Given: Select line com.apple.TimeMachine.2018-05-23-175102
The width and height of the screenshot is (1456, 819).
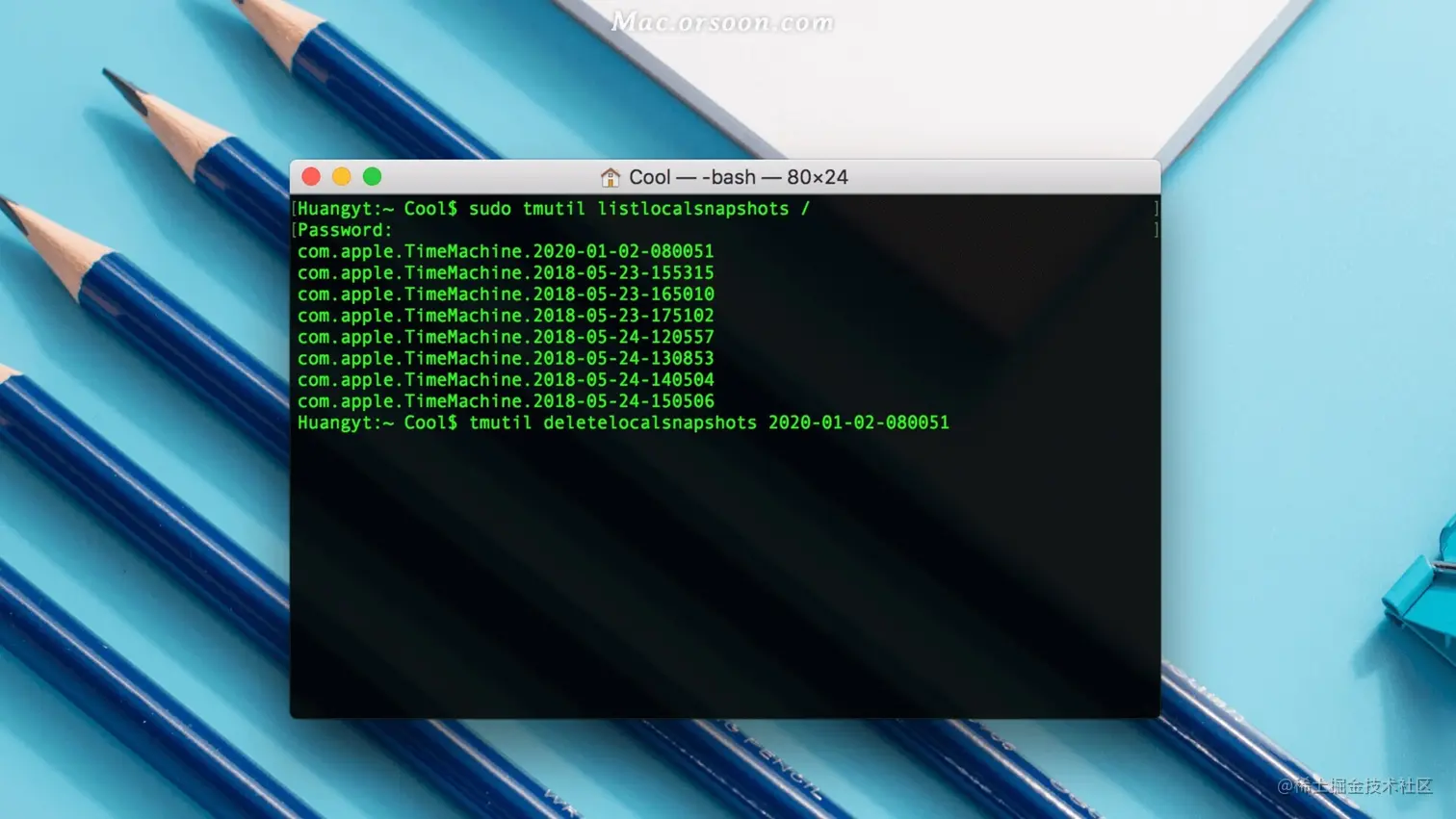Looking at the screenshot, I should click(x=506, y=316).
